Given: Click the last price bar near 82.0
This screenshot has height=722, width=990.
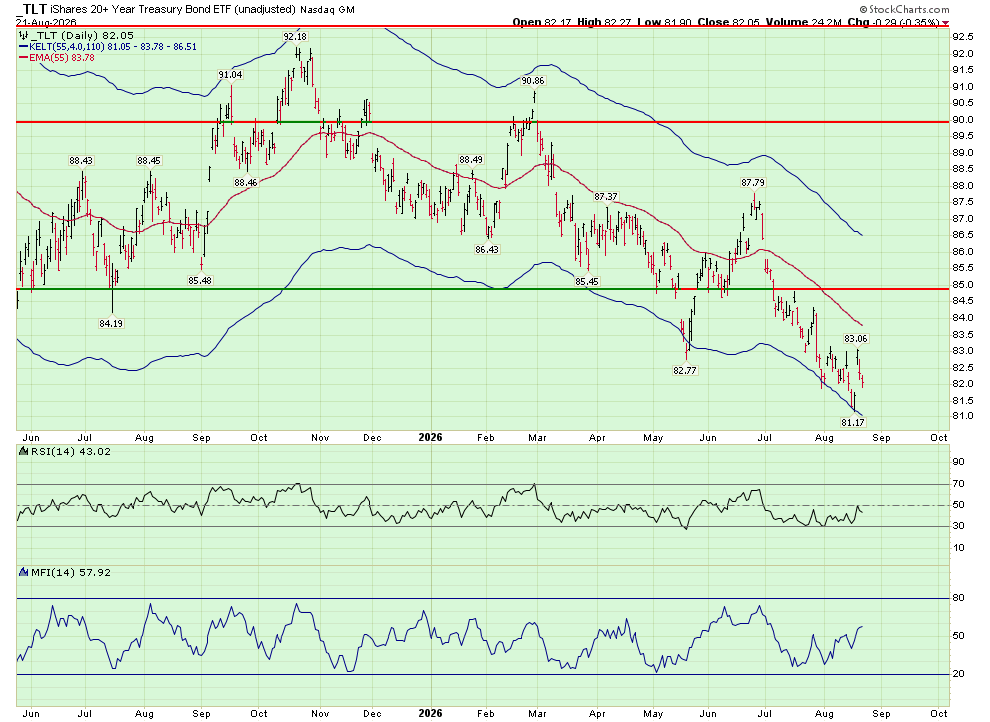Looking at the screenshot, I should [x=862, y=381].
